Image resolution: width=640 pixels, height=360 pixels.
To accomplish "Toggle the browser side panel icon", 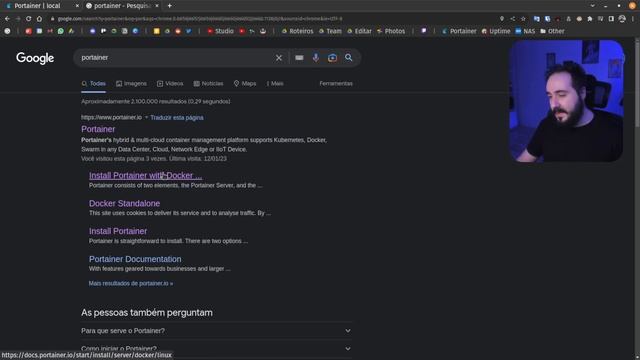I will point(611,19).
